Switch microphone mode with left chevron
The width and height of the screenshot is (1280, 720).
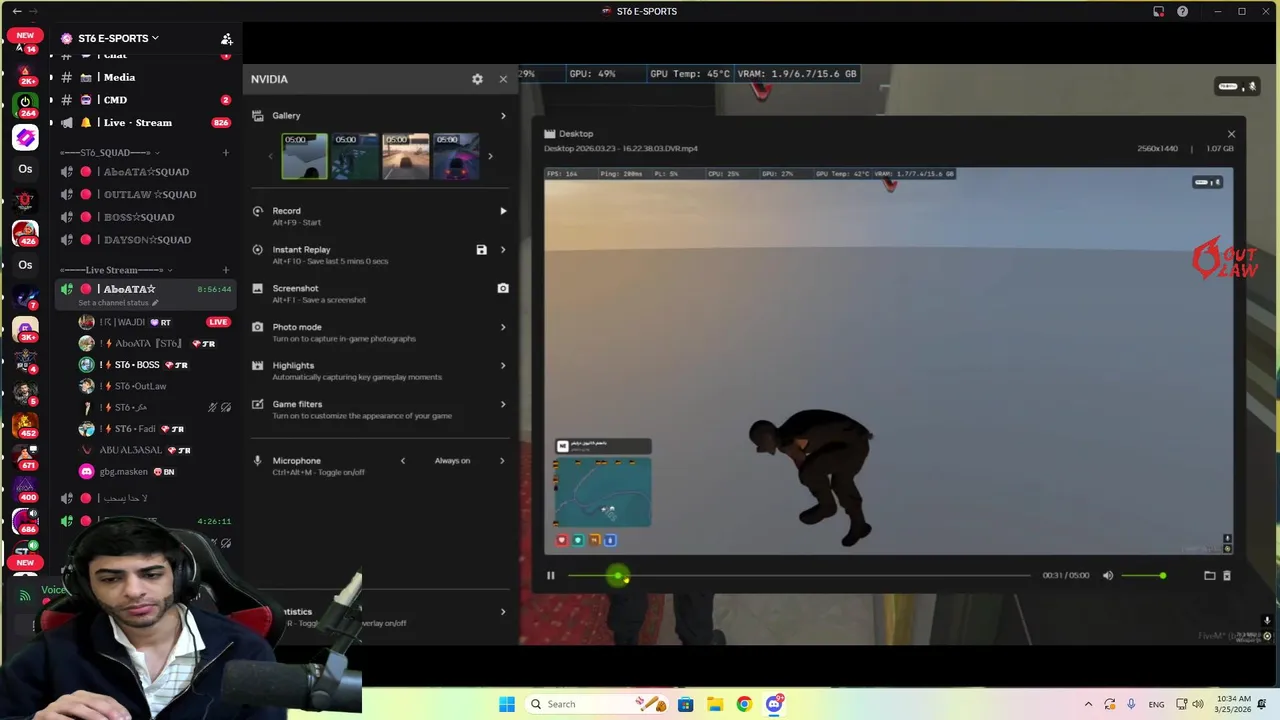[403, 461]
